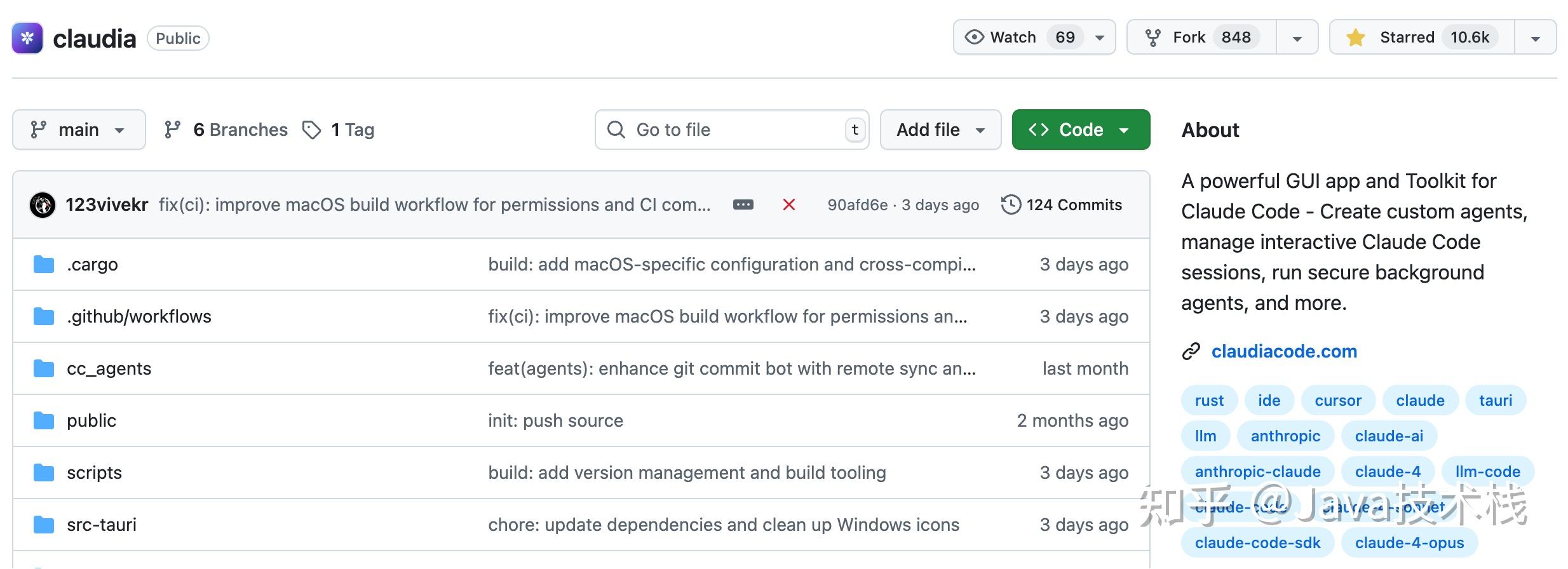
Task: Open the .github/workflows folder
Action: pyautogui.click(x=139, y=316)
